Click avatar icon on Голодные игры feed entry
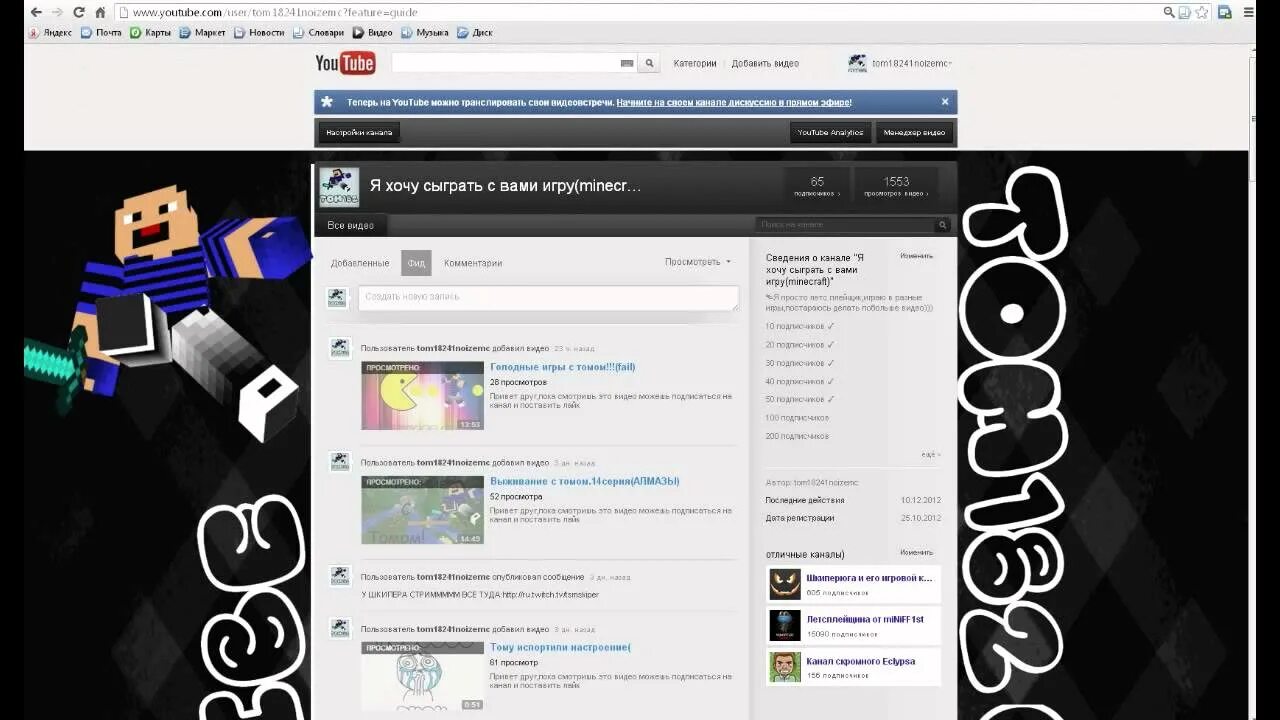The height and width of the screenshot is (720, 1280). (x=339, y=348)
